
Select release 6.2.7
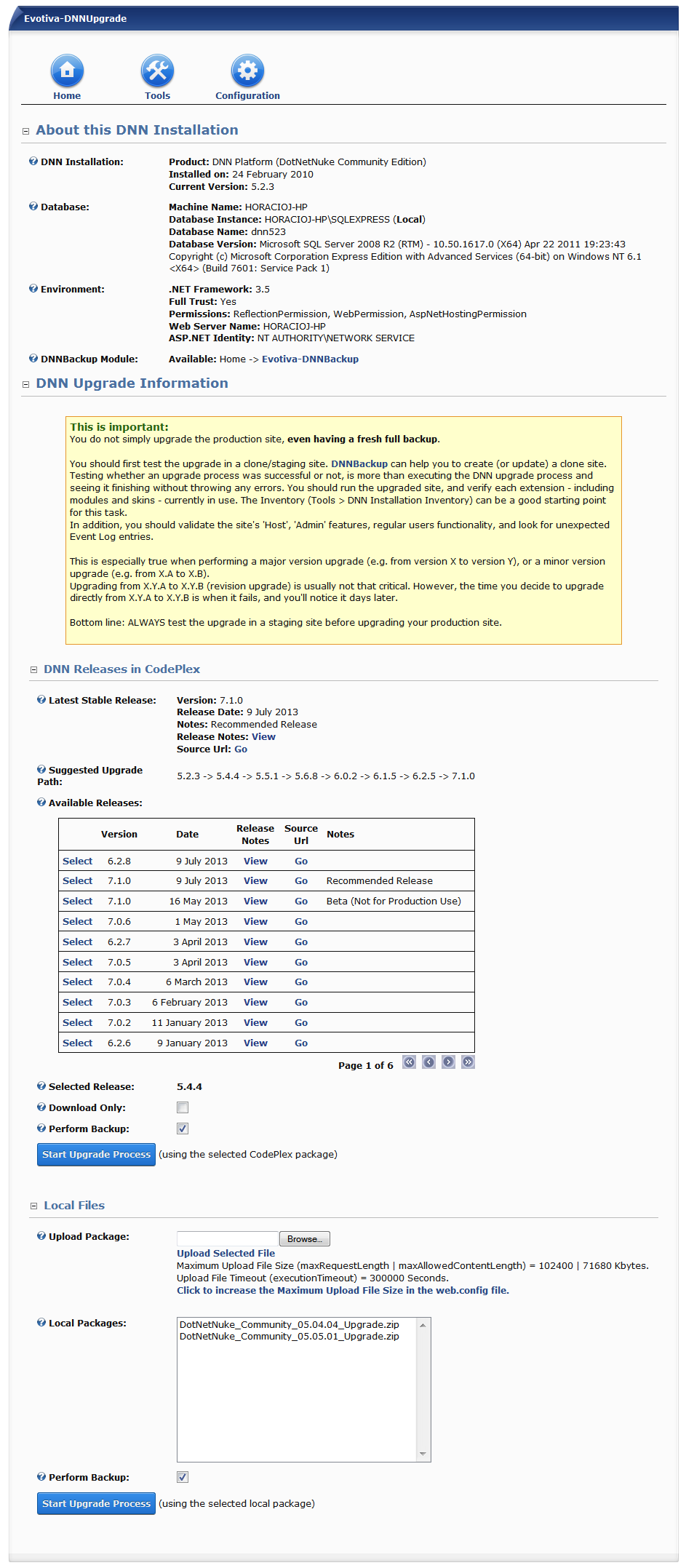77,942
